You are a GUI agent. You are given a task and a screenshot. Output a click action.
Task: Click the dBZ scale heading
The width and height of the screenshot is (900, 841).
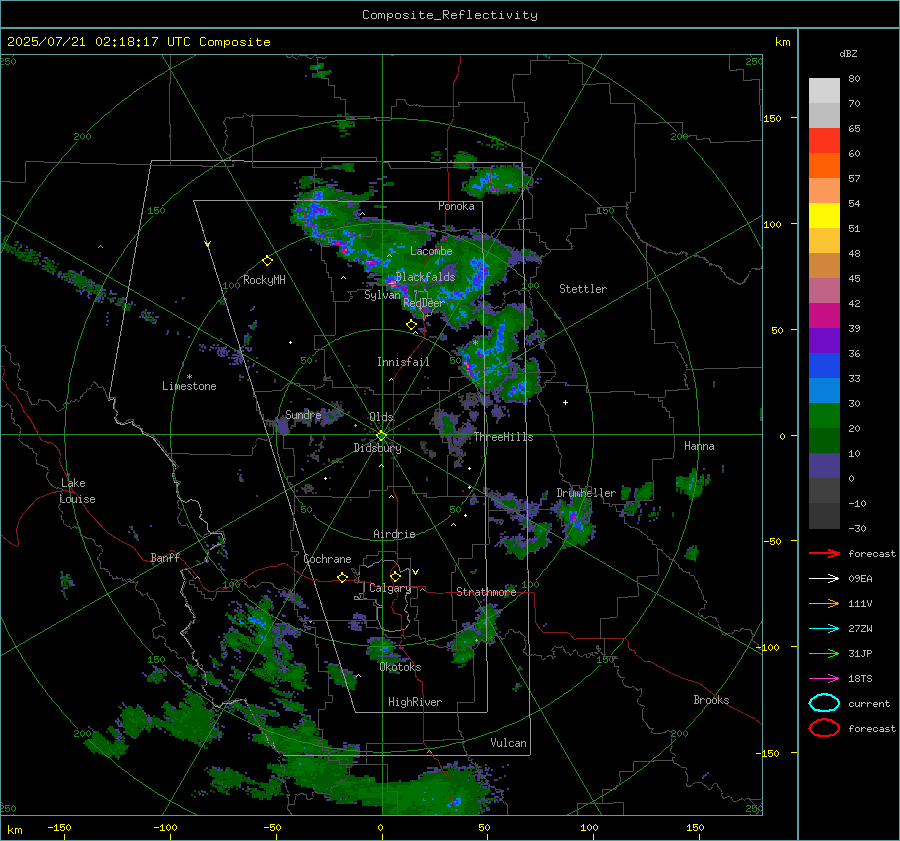click(x=848, y=53)
